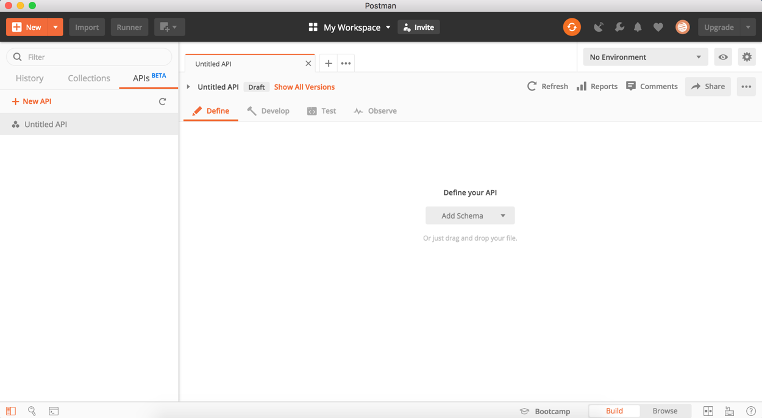Click Show All Versions link

pos(304,87)
